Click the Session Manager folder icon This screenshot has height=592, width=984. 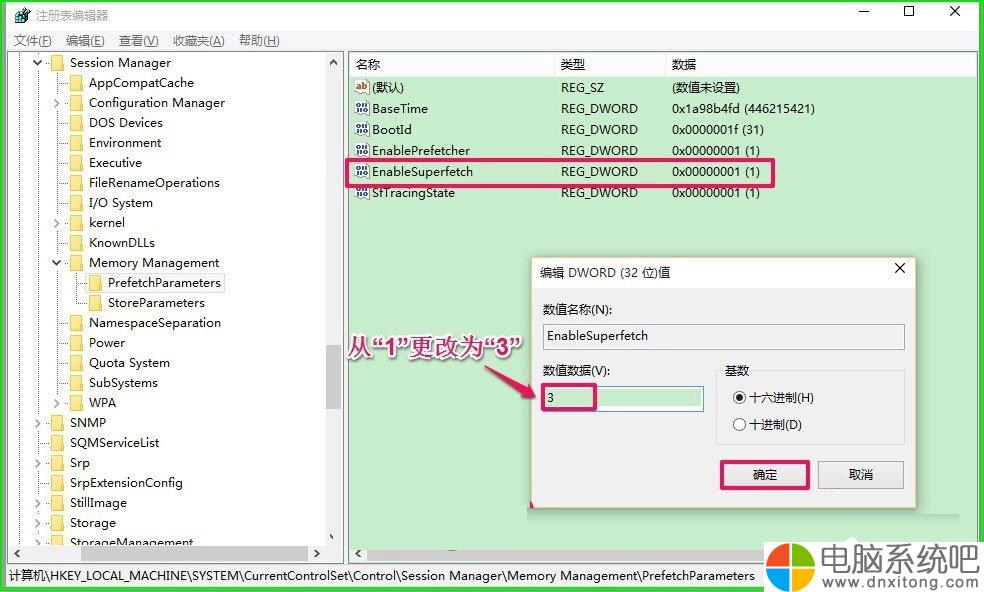57,62
